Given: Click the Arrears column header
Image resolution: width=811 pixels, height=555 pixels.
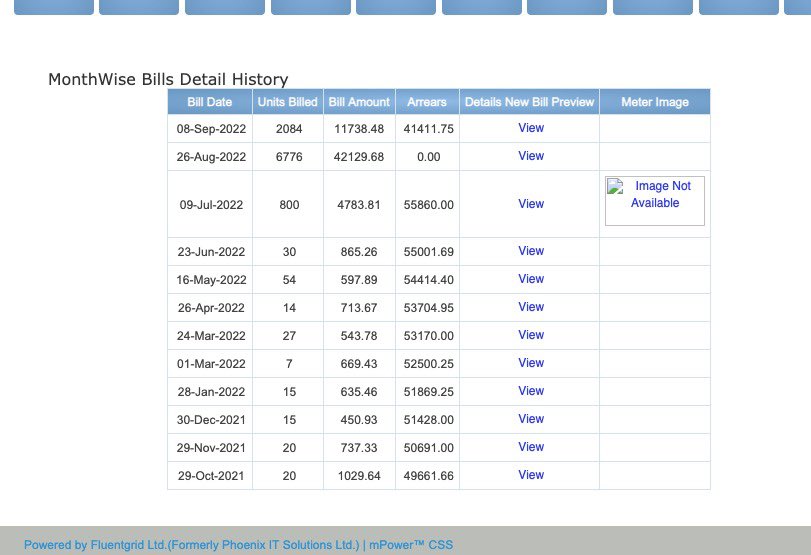Looking at the screenshot, I should [427, 102].
